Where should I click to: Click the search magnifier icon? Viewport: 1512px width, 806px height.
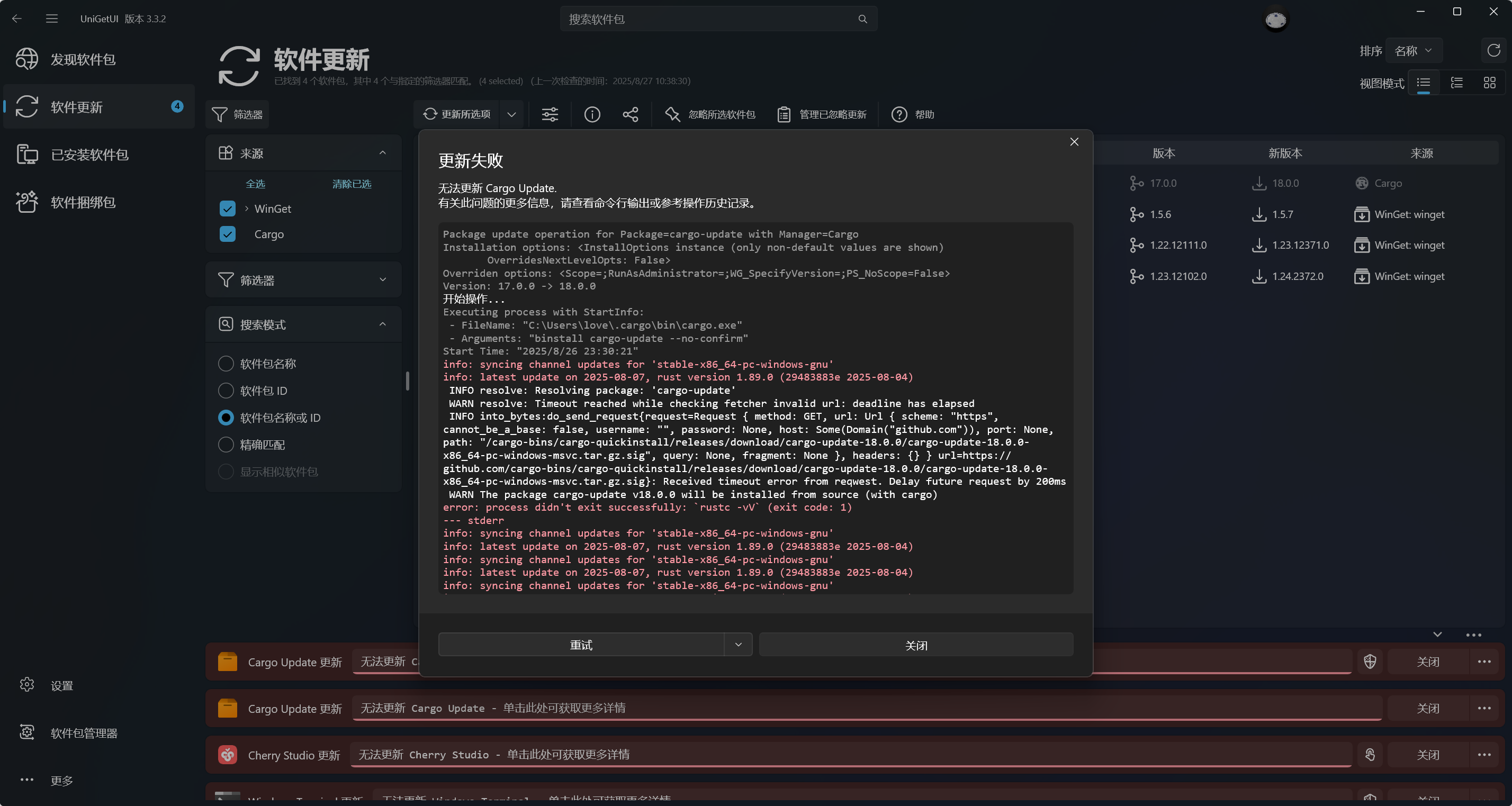[862, 19]
